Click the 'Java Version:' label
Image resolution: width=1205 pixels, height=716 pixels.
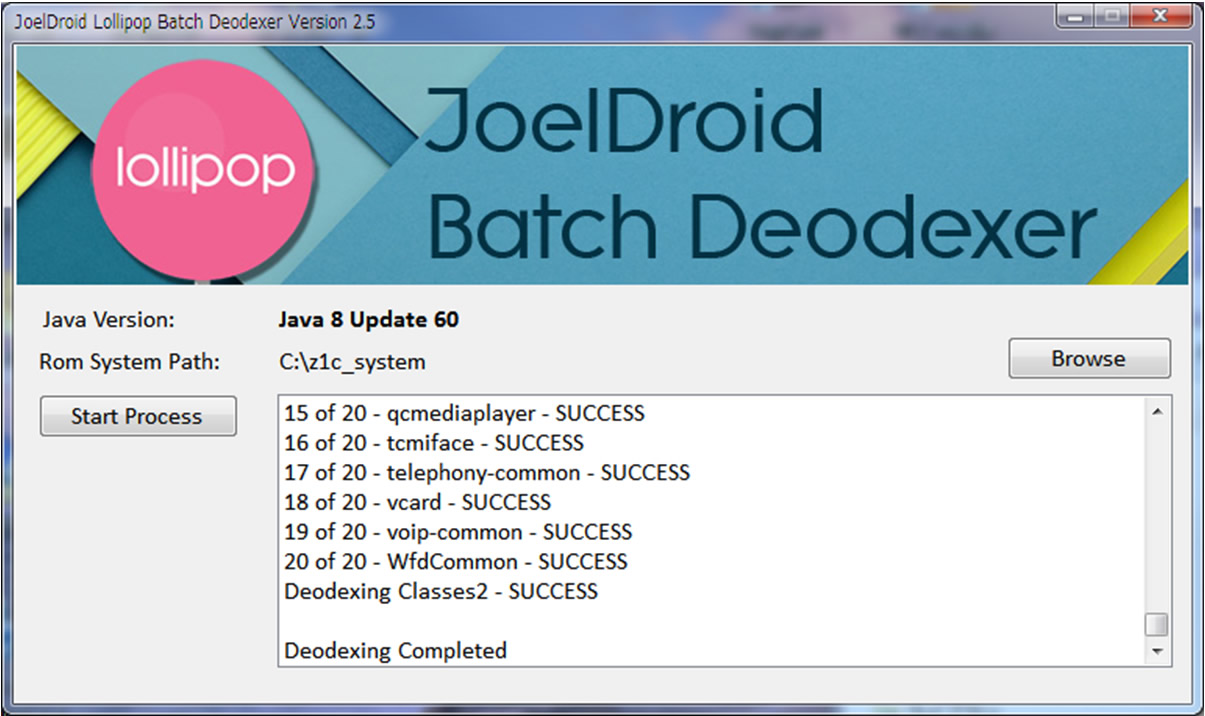[x=108, y=320]
